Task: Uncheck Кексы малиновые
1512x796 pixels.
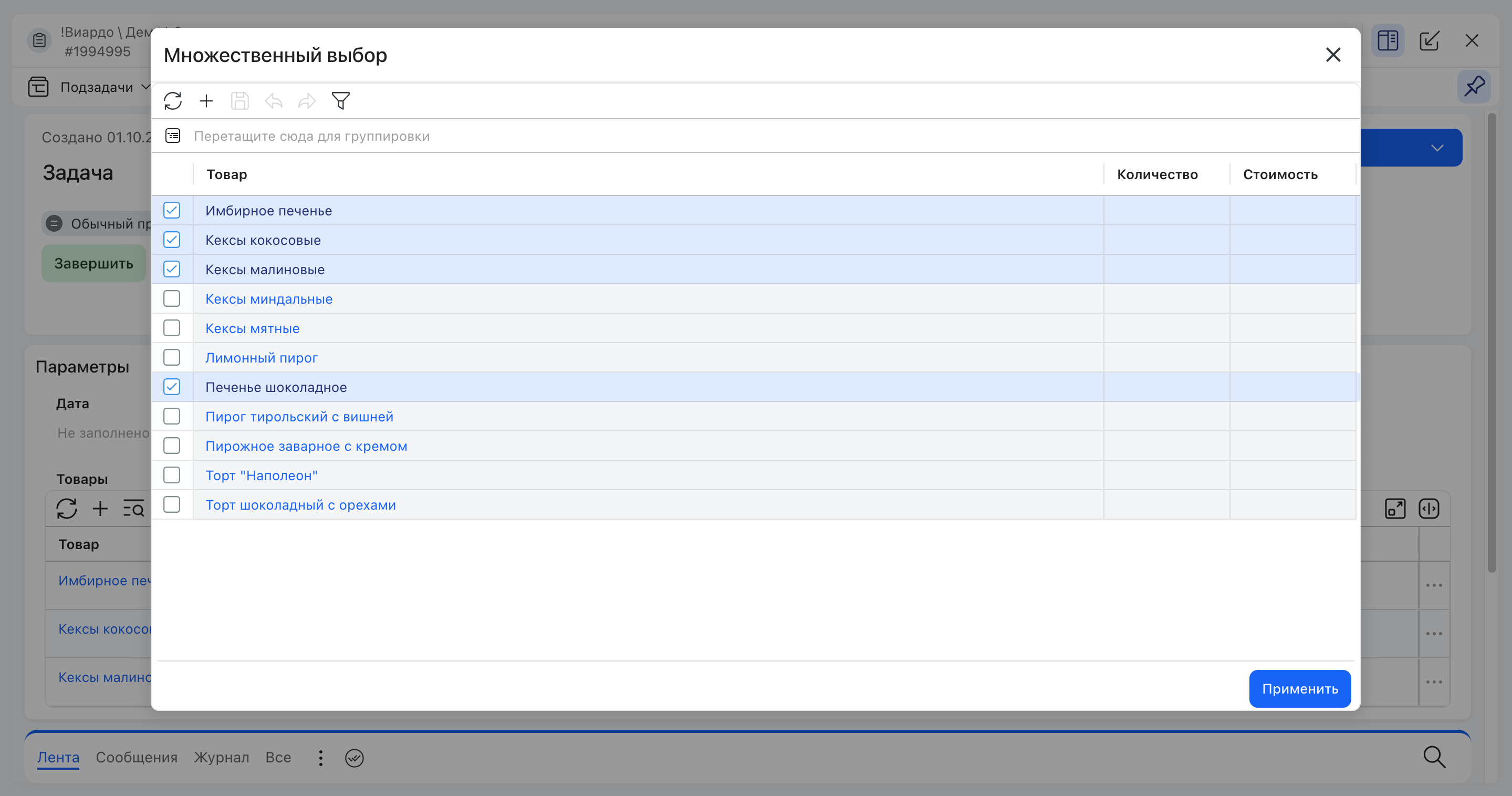Action: [171, 269]
